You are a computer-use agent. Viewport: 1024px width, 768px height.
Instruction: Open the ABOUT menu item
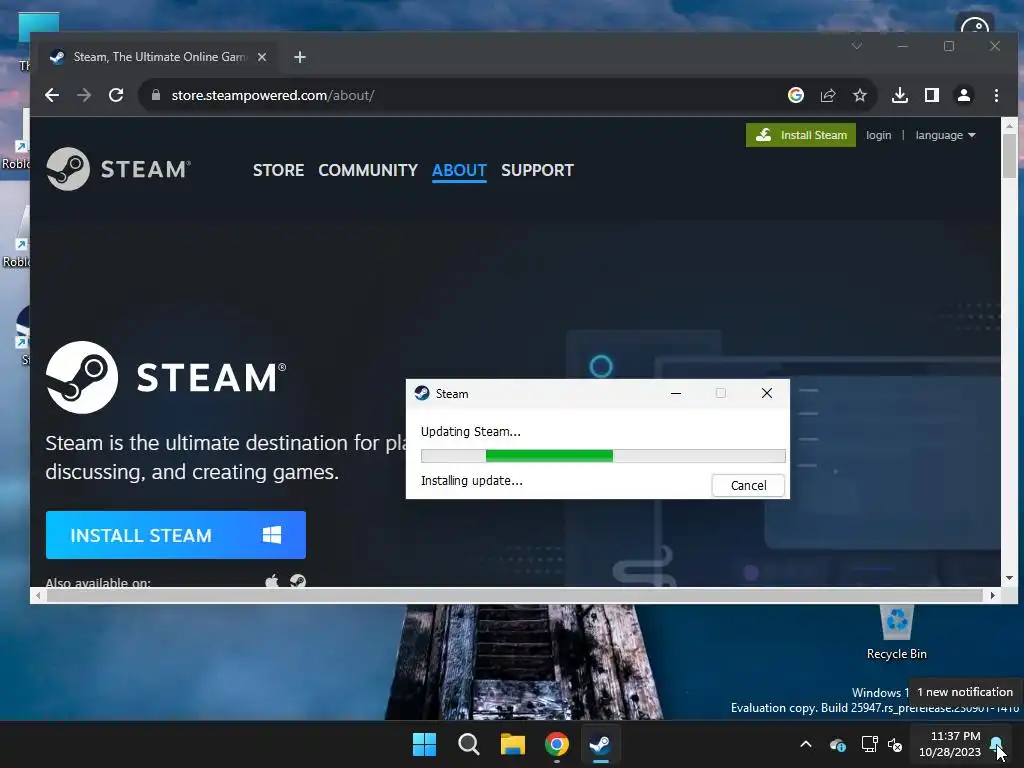(459, 170)
